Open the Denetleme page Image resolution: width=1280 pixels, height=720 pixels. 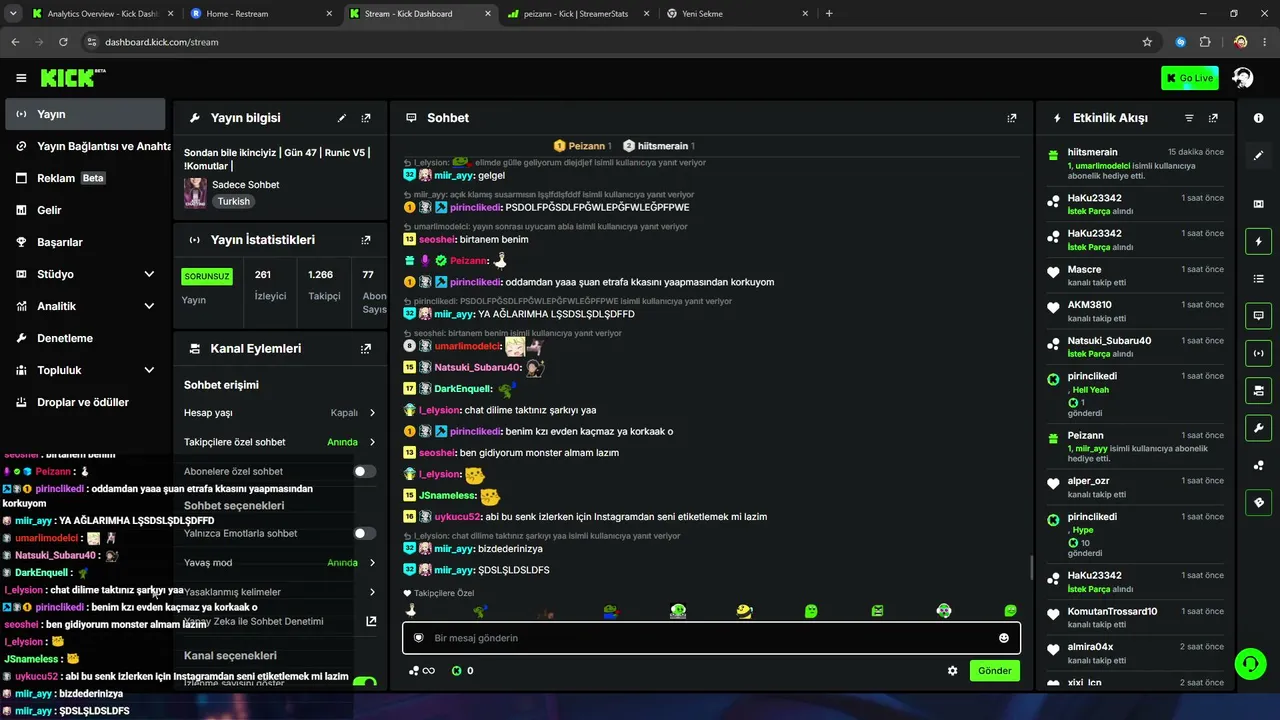(85, 338)
